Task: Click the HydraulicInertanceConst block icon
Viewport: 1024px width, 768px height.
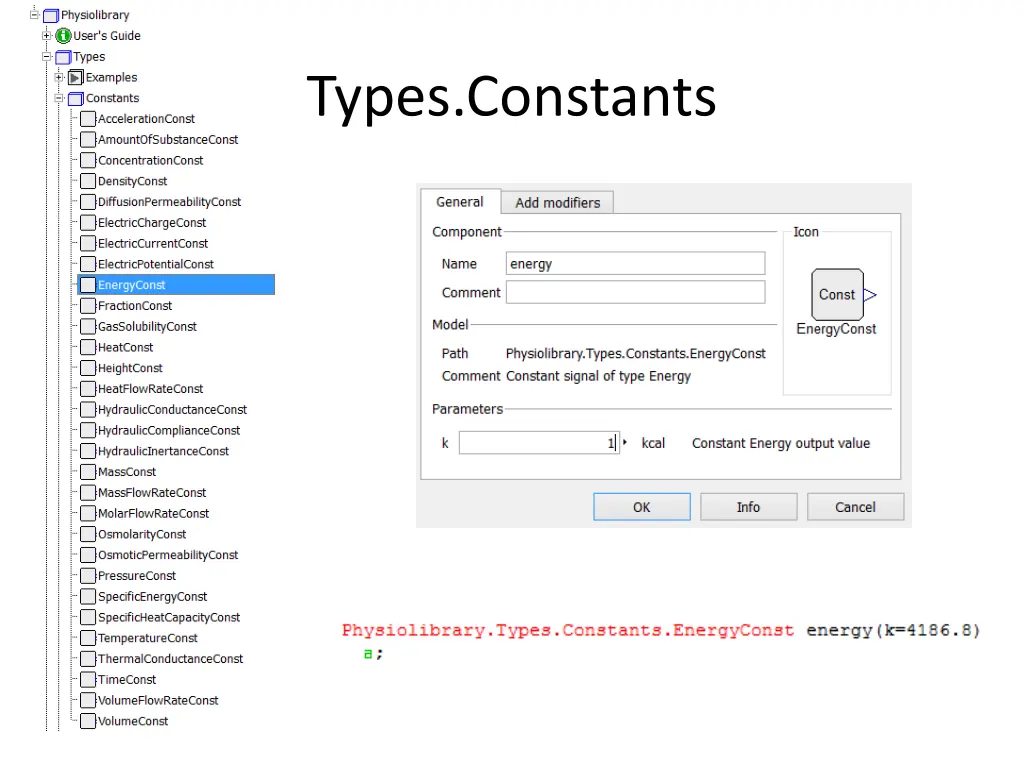Action: (88, 451)
